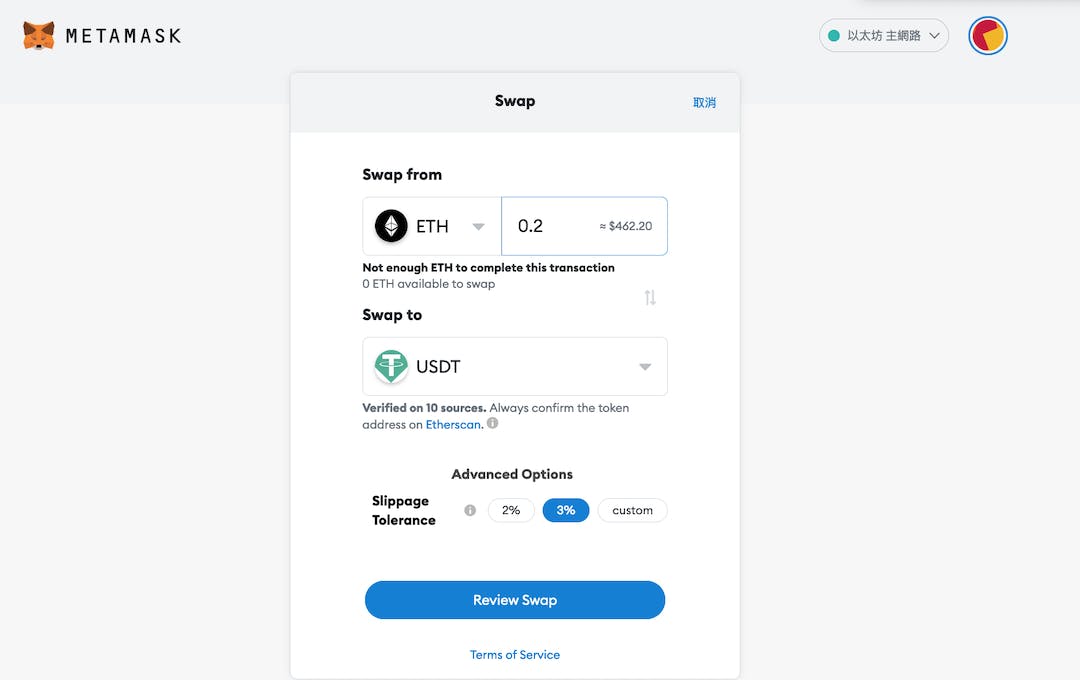Click the MetaMask fox logo

point(39,36)
